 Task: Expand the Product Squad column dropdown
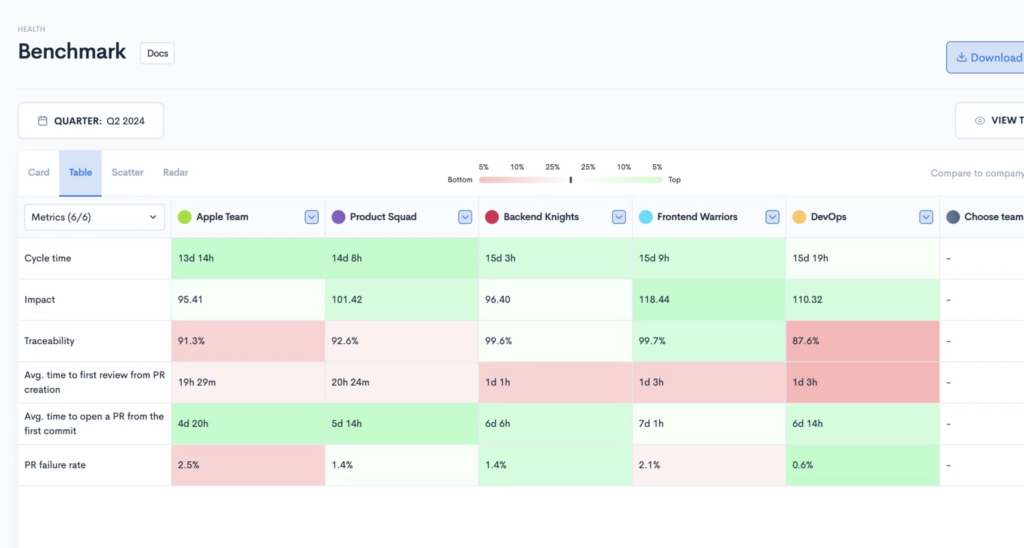click(x=465, y=217)
